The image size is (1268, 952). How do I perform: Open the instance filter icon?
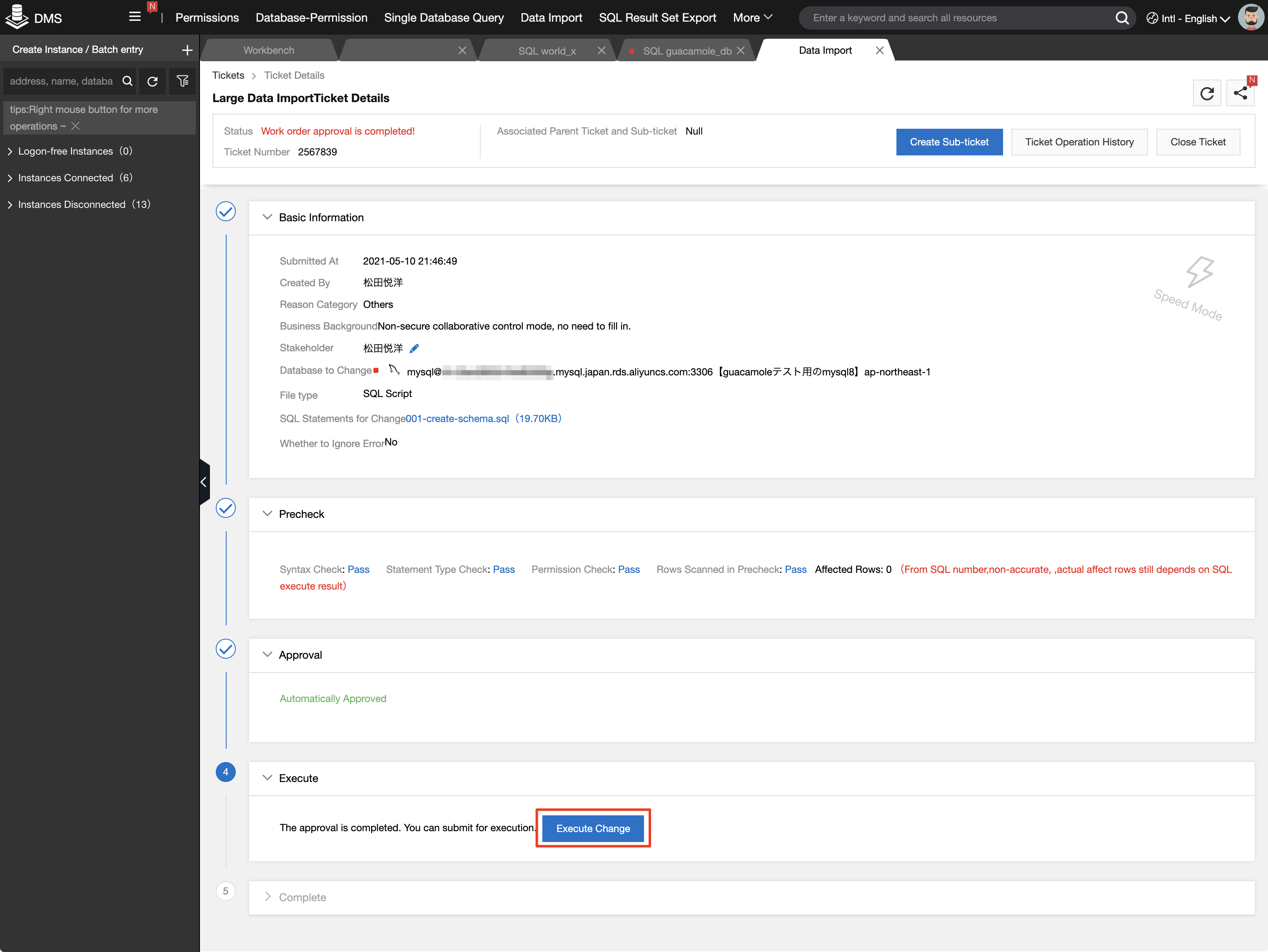coord(182,81)
